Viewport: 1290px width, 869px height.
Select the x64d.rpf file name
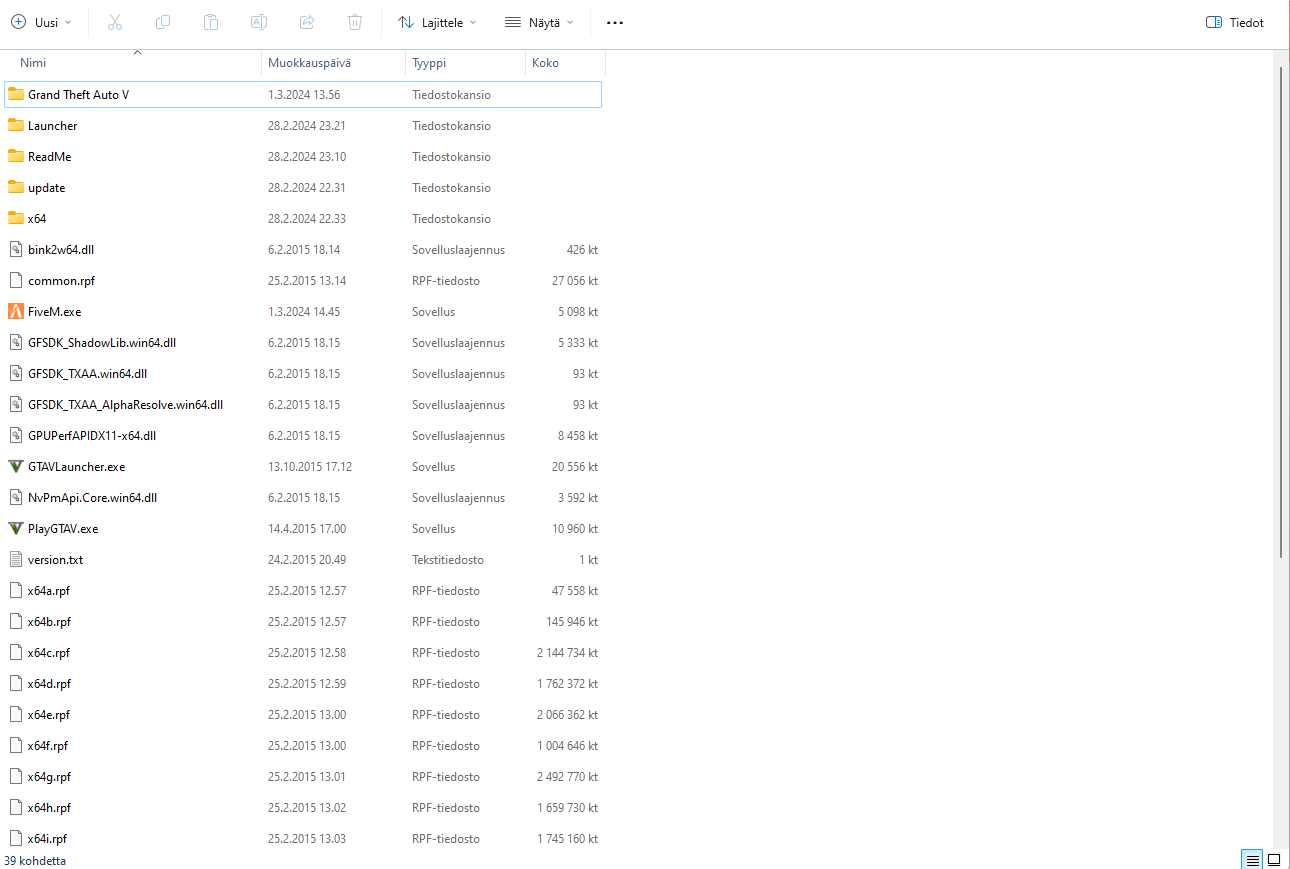tap(49, 684)
